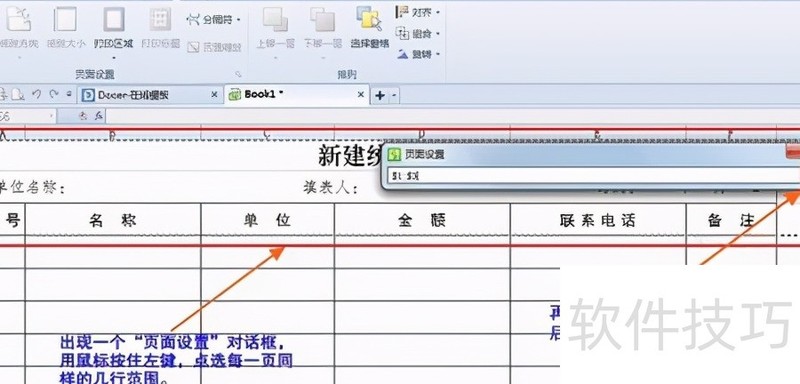Open the quick access customize dropdown
The image size is (800, 384).
69,94
